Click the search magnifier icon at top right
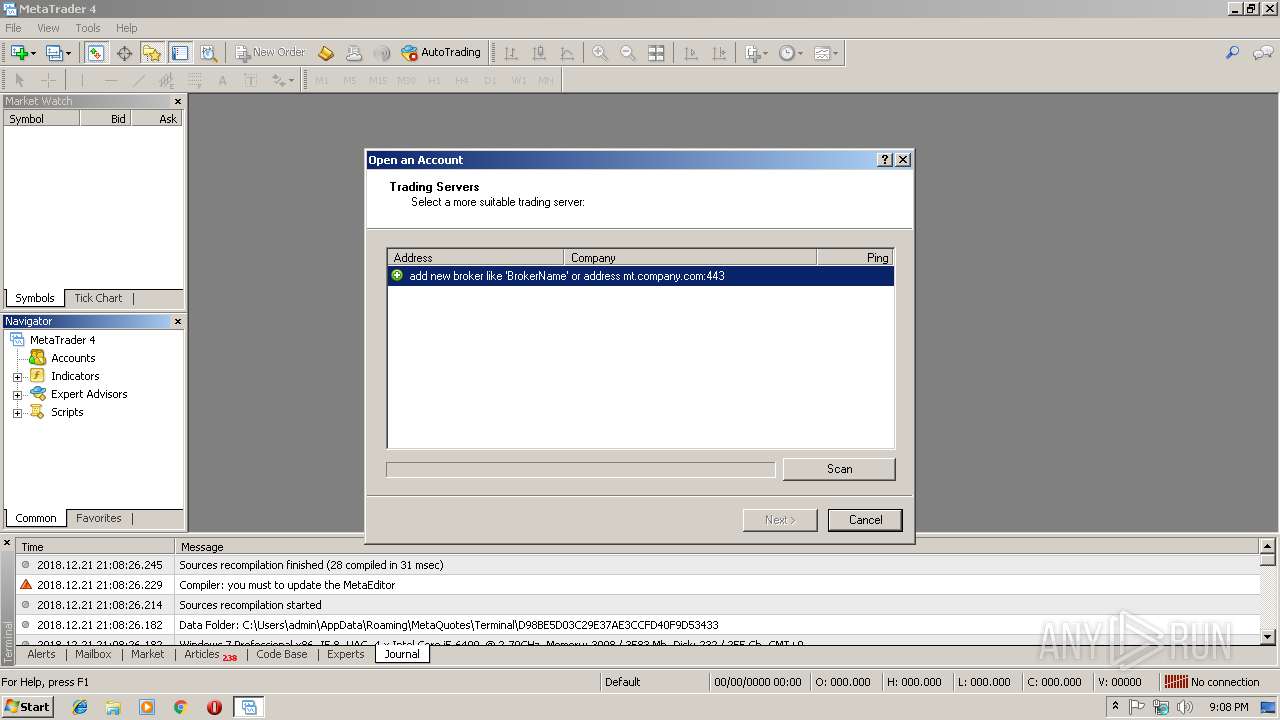 pos(1232,53)
